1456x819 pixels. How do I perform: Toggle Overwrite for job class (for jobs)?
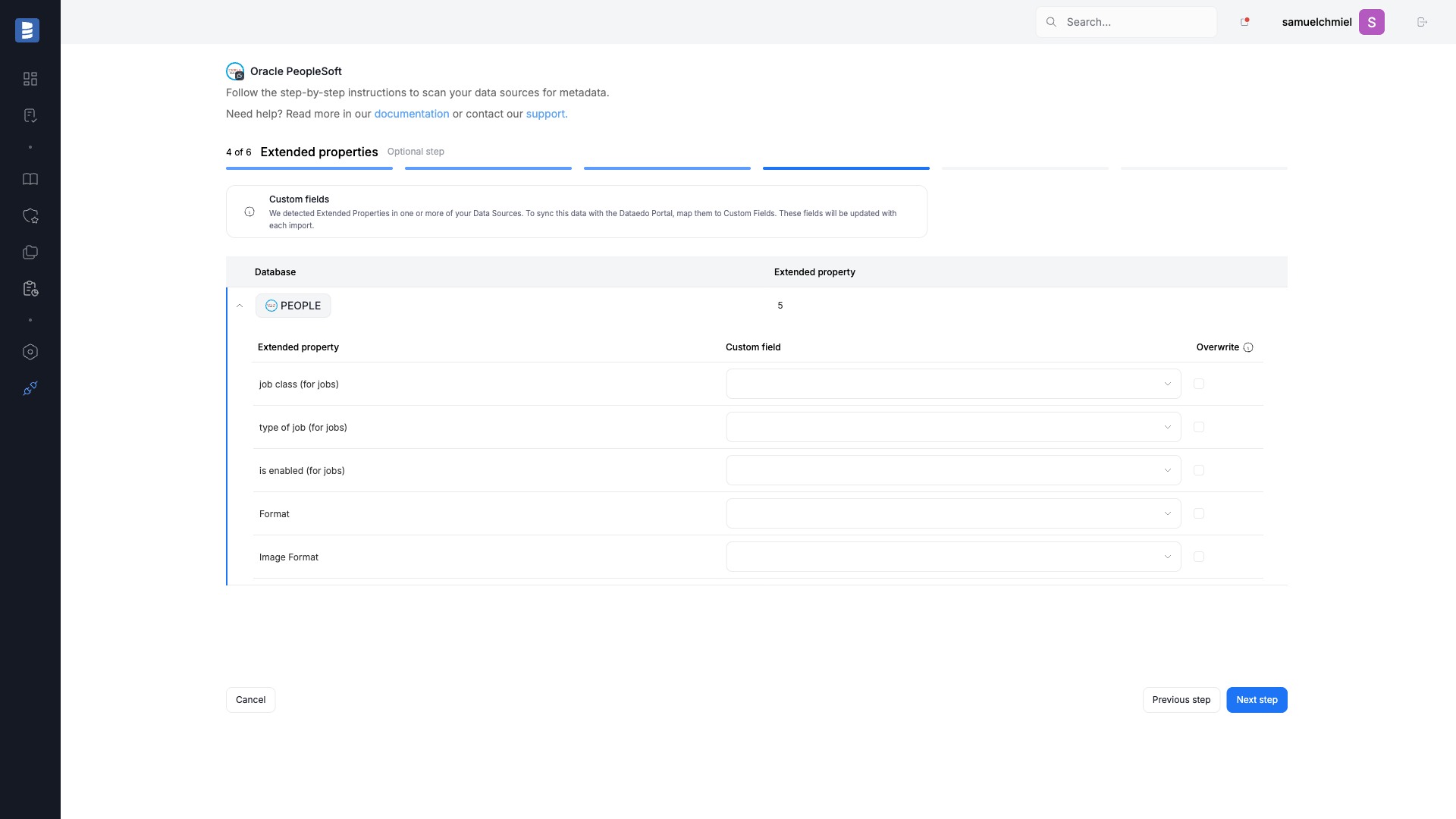pyautogui.click(x=1199, y=384)
